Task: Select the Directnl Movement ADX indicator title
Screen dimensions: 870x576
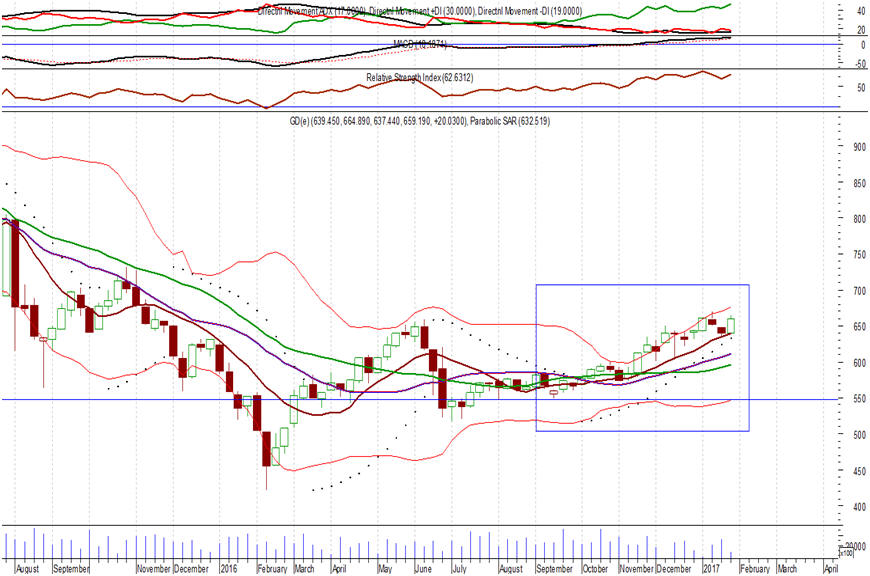Action: point(419,11)
